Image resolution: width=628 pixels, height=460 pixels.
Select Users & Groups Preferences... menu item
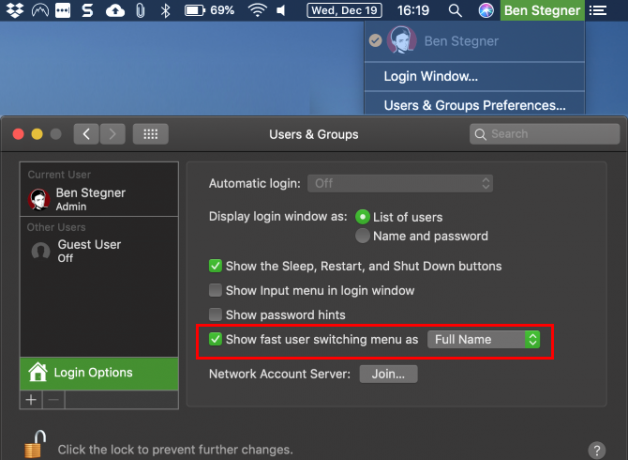pyautogui.click(x=474, y=105)
